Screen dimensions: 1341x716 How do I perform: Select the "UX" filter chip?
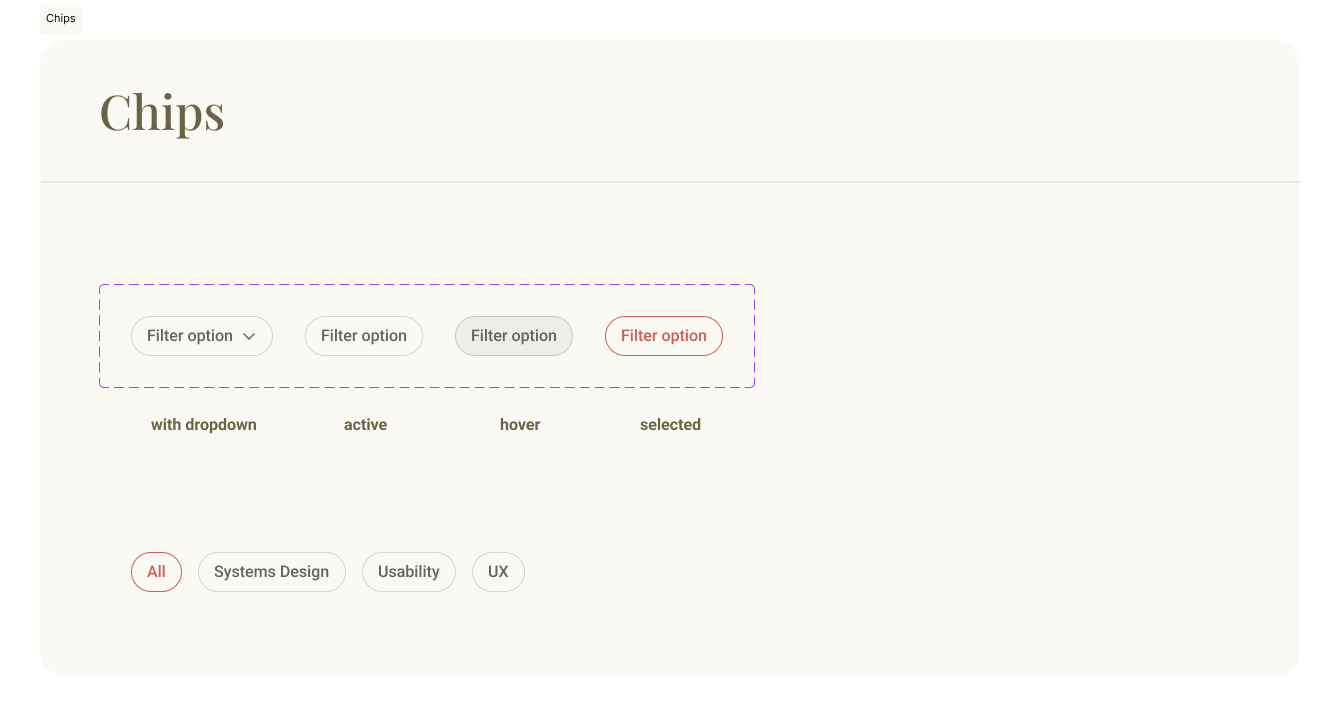coord(497,571)
